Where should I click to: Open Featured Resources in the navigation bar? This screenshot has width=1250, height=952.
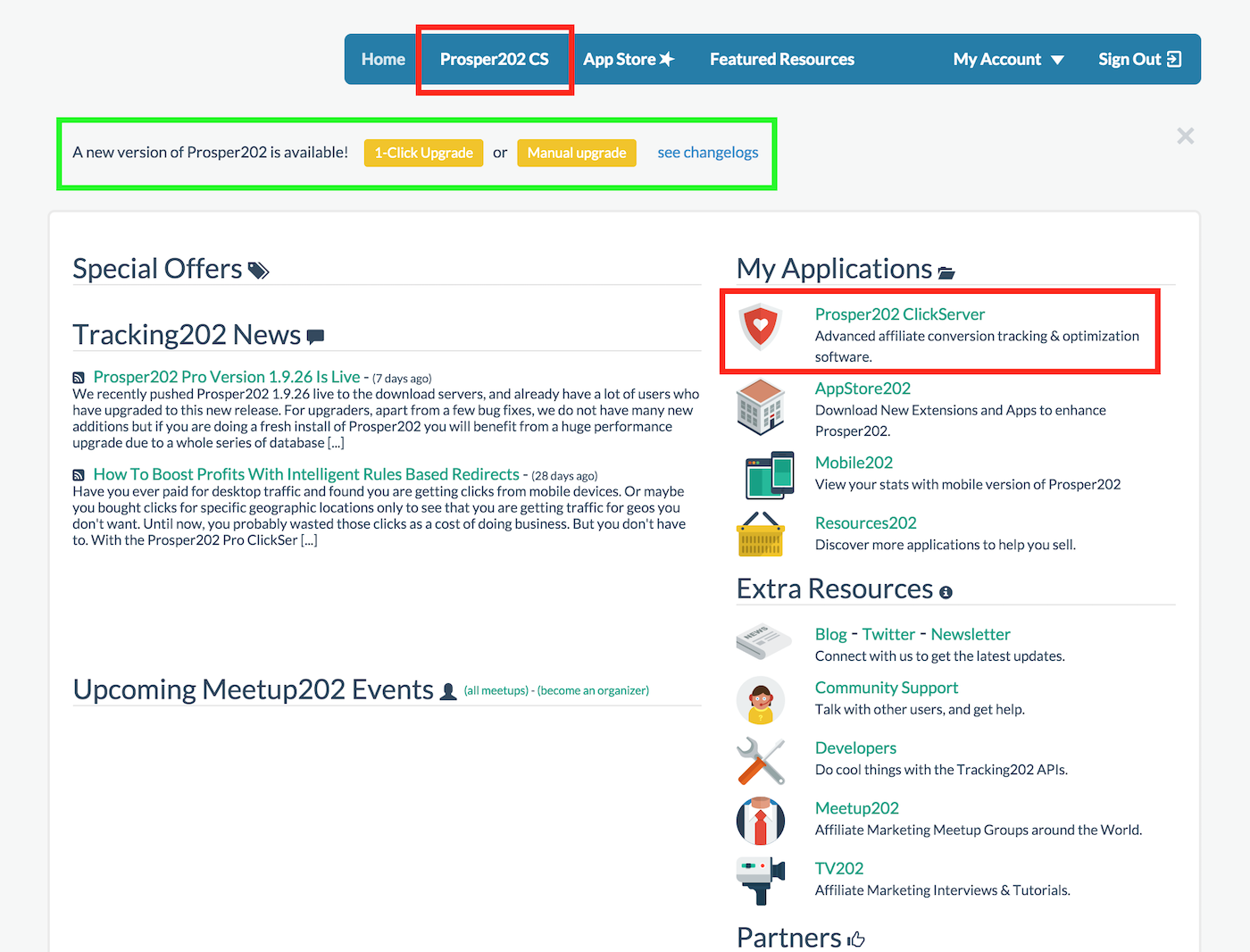[781, 60]
